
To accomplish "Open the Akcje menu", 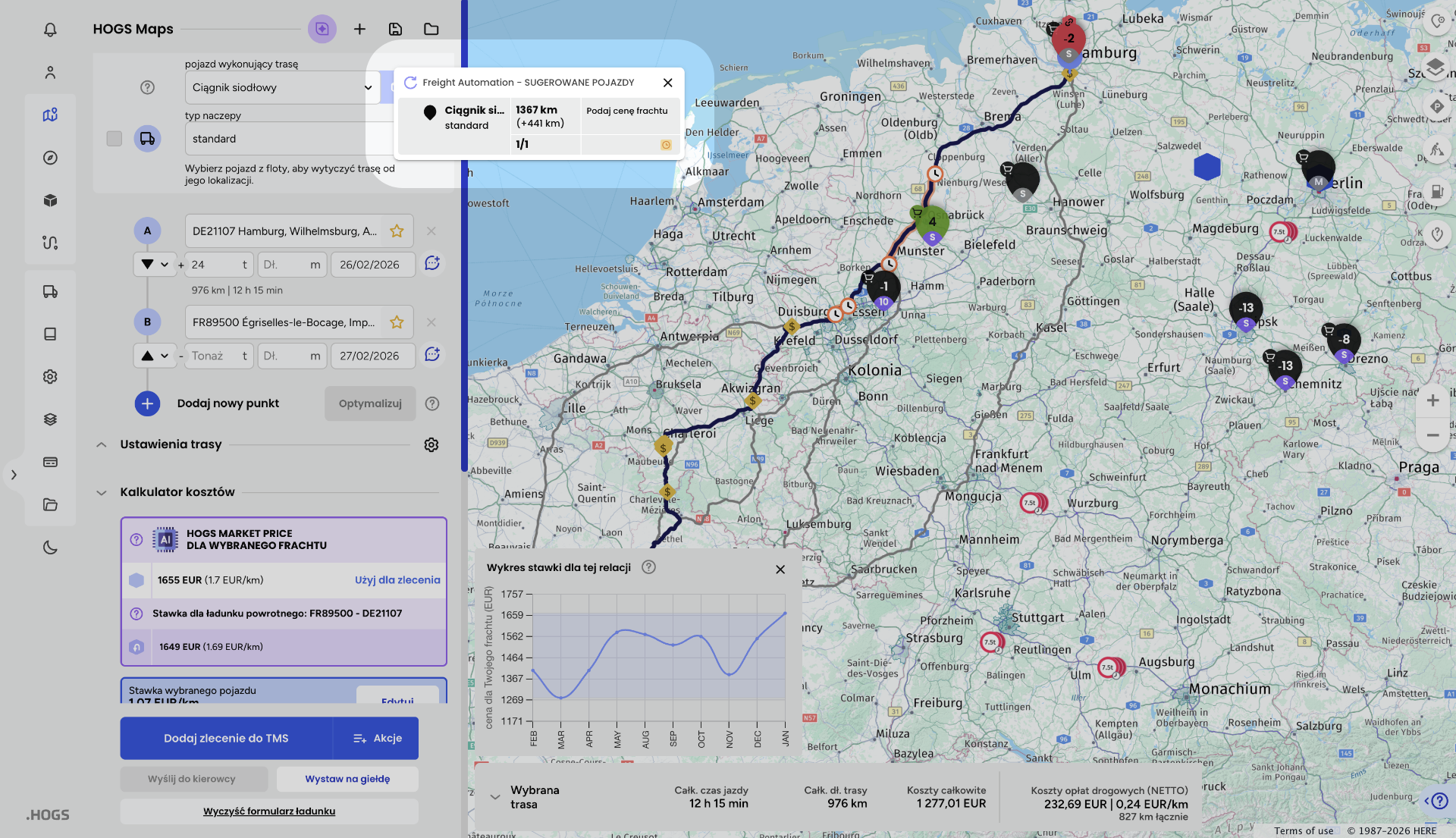I will pyautogui.click(x=377, y=739).
